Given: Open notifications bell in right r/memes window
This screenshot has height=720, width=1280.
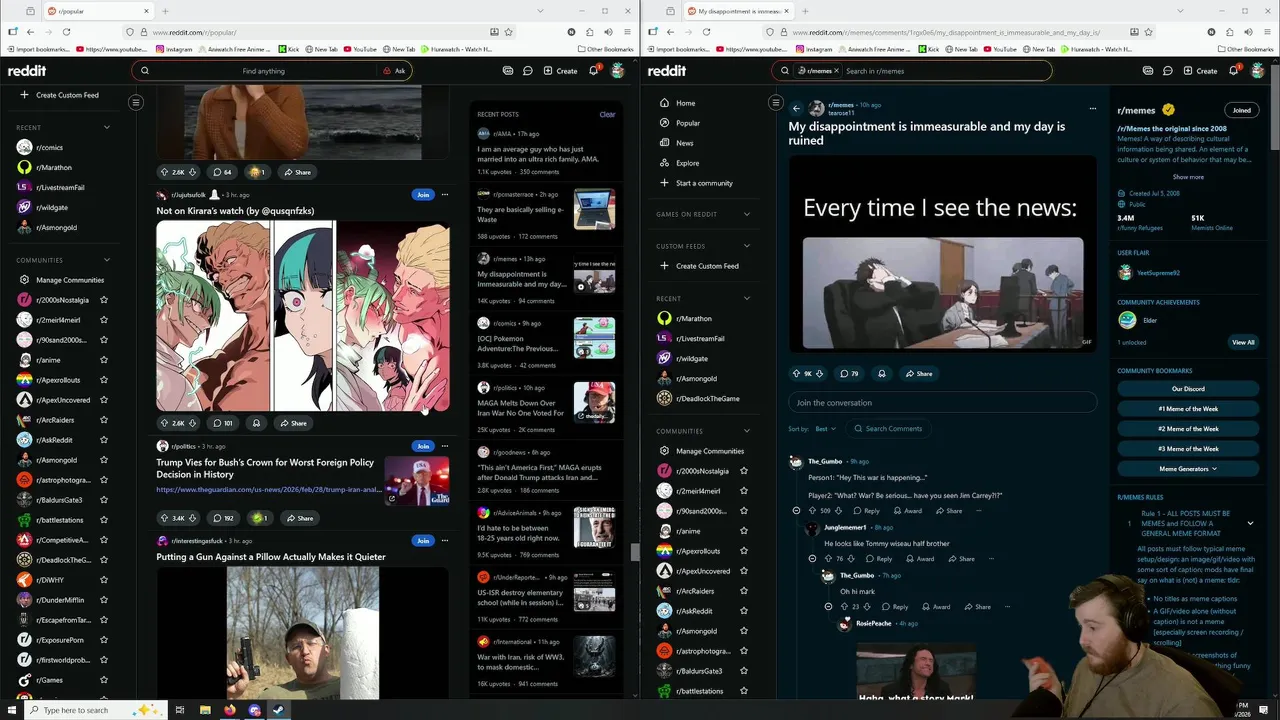Looking at the screenshot, I should tap(1233, 71).
